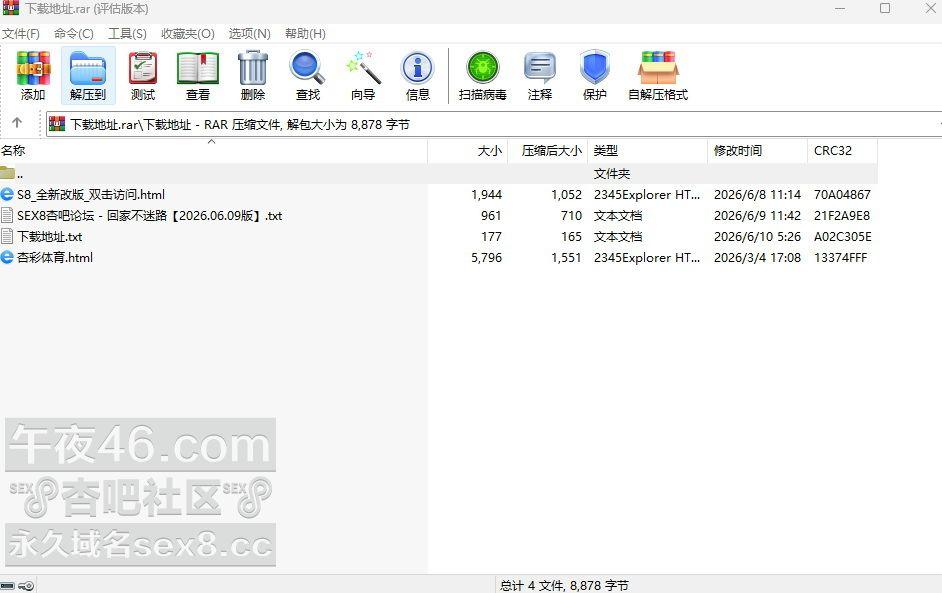This screenshot has height=593, width=942.
Task: Click modified time 2026/6/8 11:14
Action: pos(757,195)
